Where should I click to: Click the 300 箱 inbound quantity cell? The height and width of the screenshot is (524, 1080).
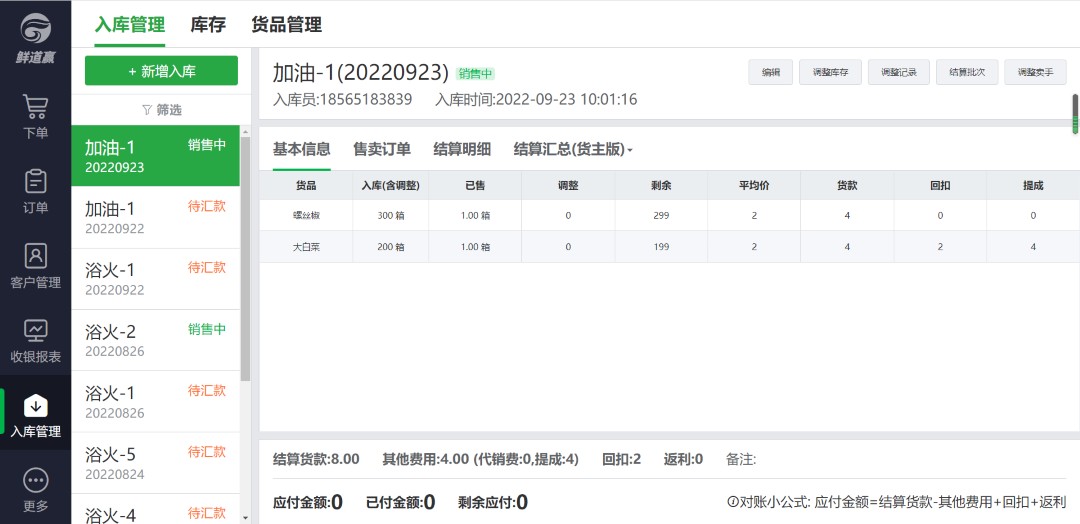[x=391, y=216]
